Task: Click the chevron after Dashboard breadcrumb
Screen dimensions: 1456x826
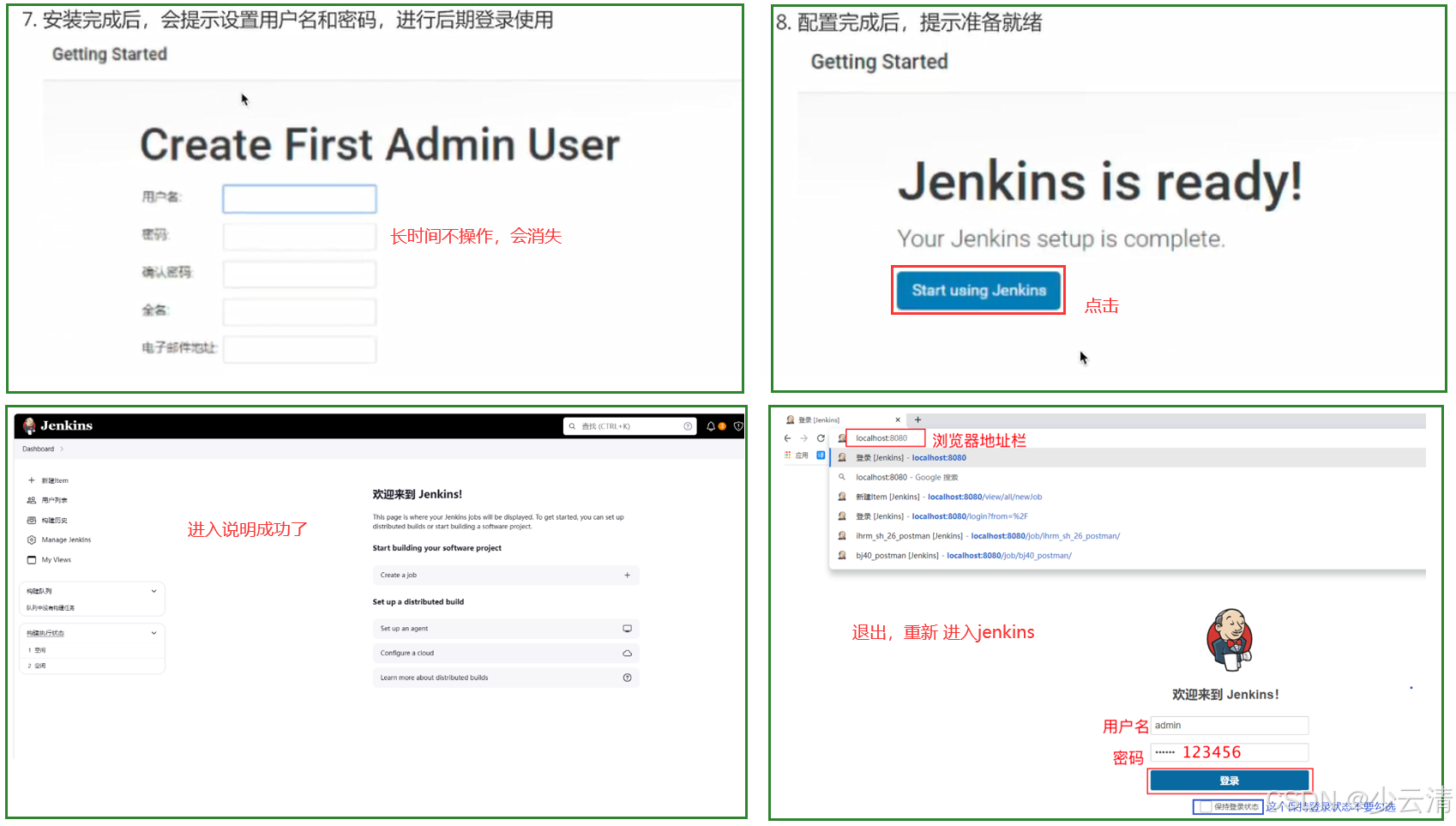Action: (x=62, y=449)
